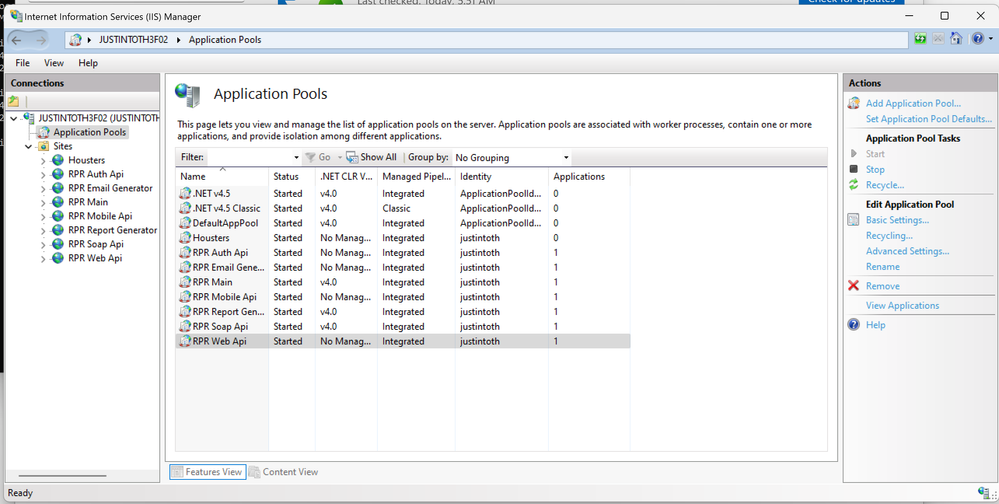Select the Housters application pool name
This screenshot has height=504, width=999.
211,238
